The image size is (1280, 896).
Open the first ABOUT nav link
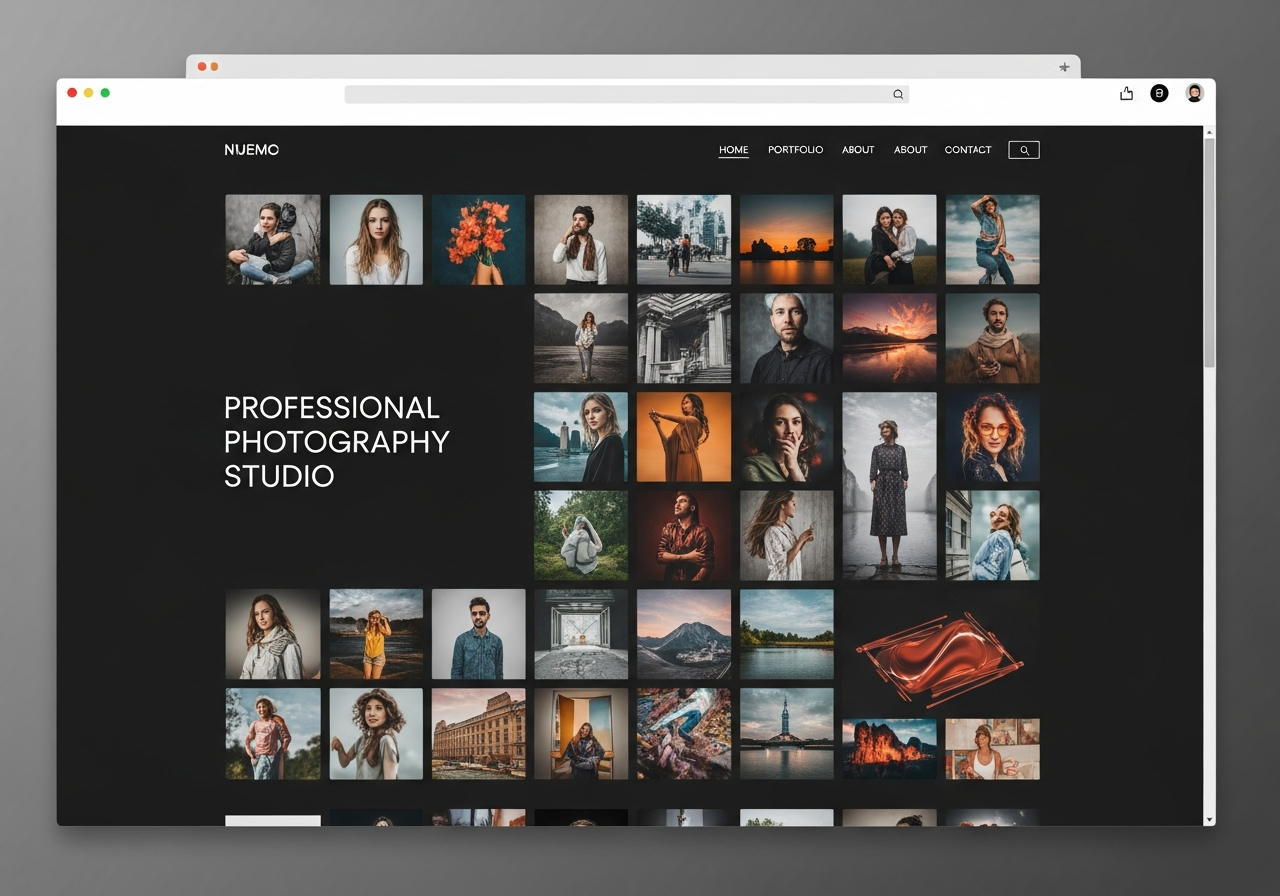click(857, 149)
